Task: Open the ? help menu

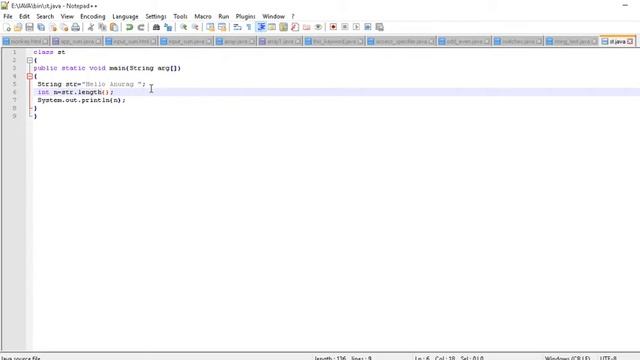Action: tap(293, 16)
